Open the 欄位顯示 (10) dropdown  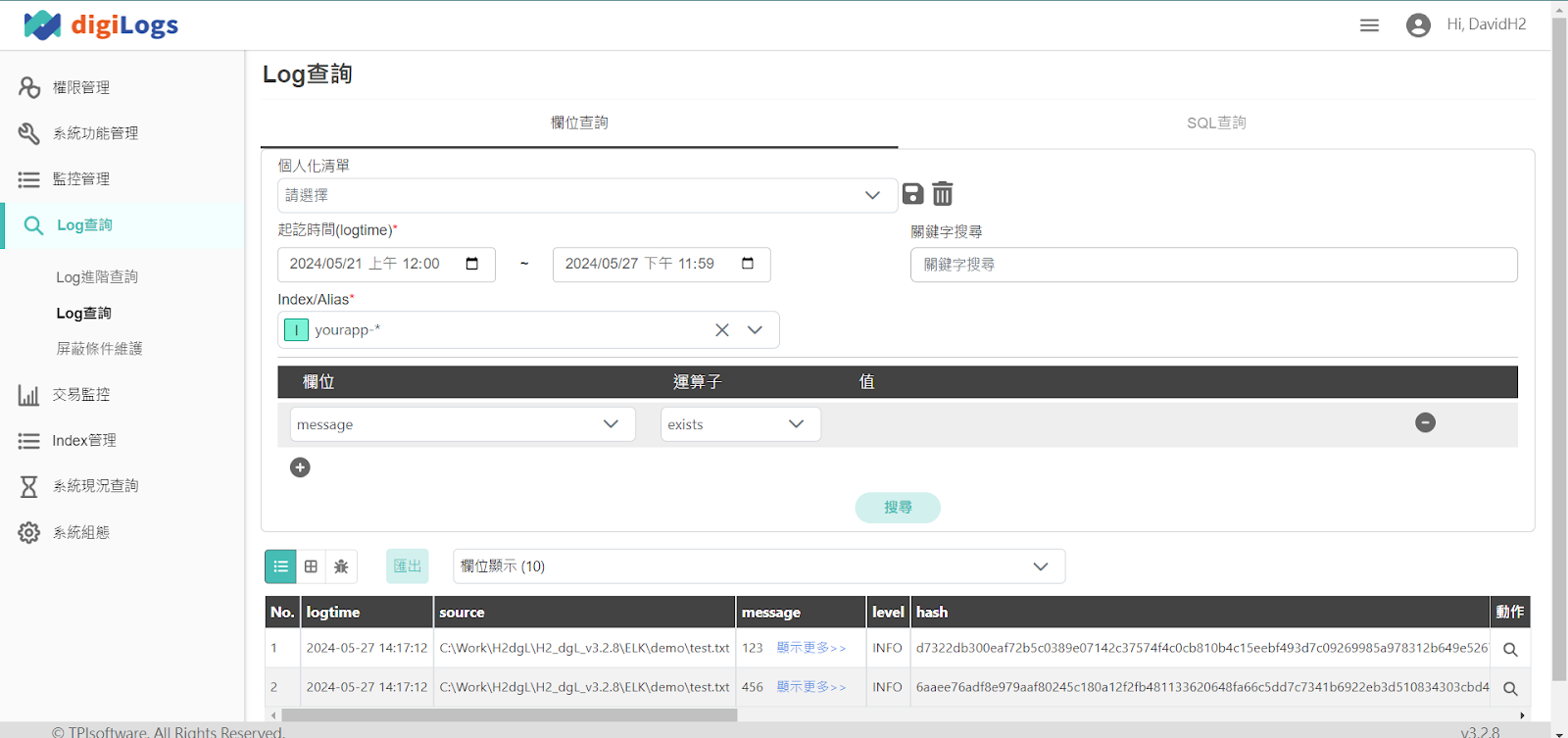pos(759,566)
